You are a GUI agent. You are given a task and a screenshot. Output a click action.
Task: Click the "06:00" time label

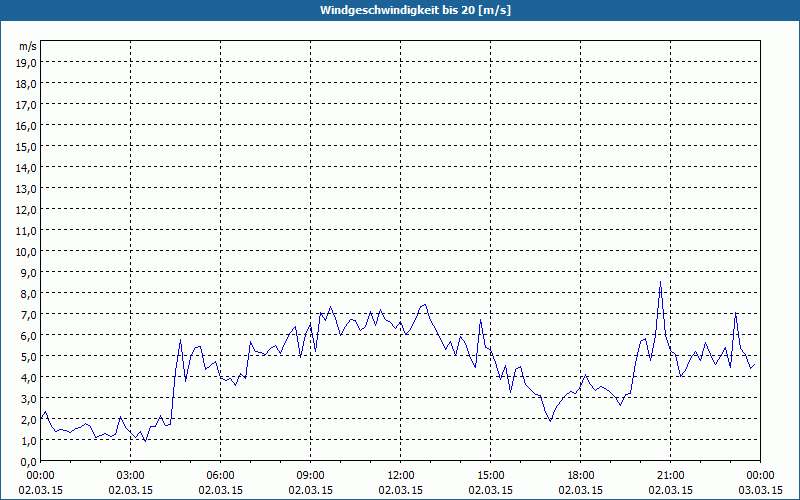pyautogui.click(x=220, y=476)
